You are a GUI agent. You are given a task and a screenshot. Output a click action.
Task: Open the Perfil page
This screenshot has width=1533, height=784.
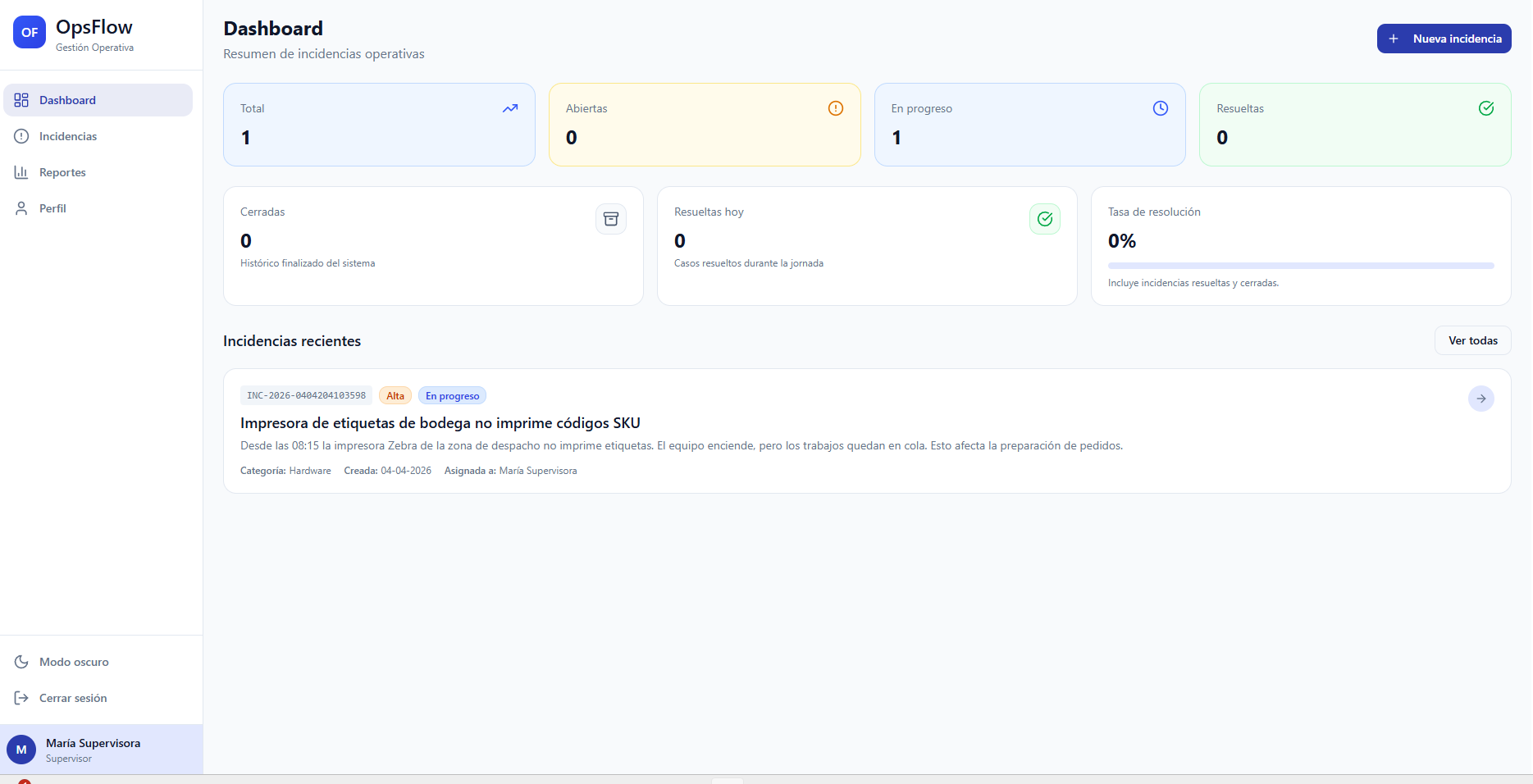tap(98, 208)
